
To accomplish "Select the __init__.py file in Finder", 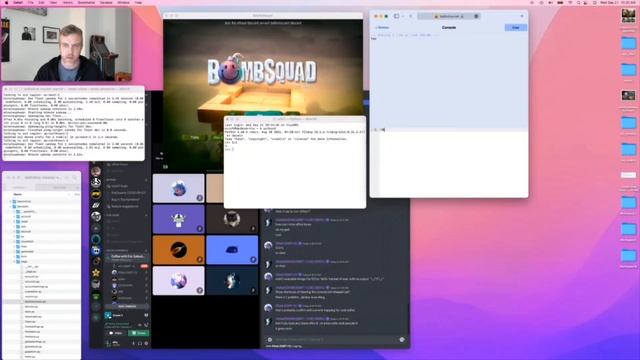I will click(x=31, y=267).
